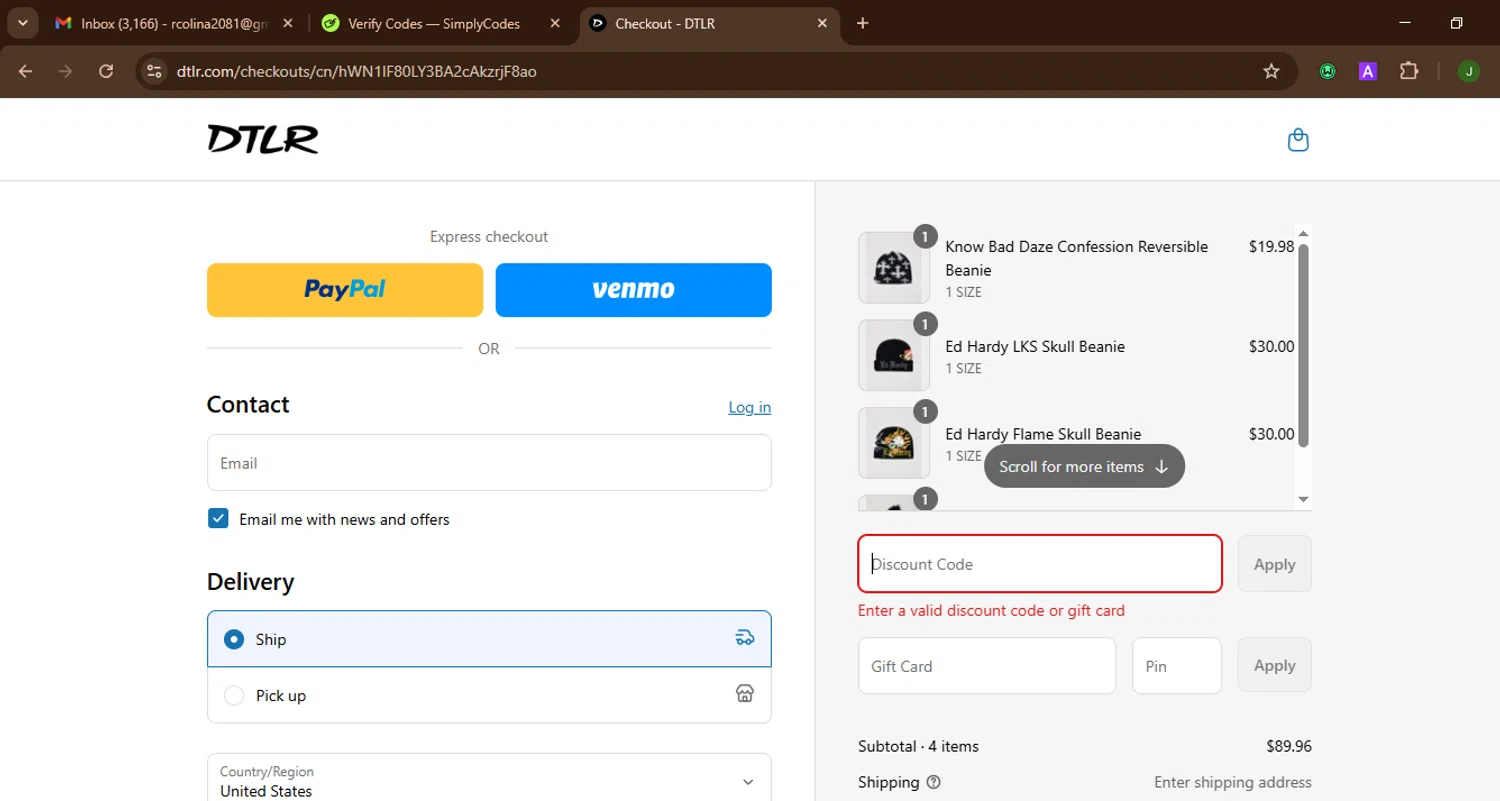This screenshot has height=801, width=1500.
Task: Close the Checkout - DTLR tab
Action: [823, 23]
